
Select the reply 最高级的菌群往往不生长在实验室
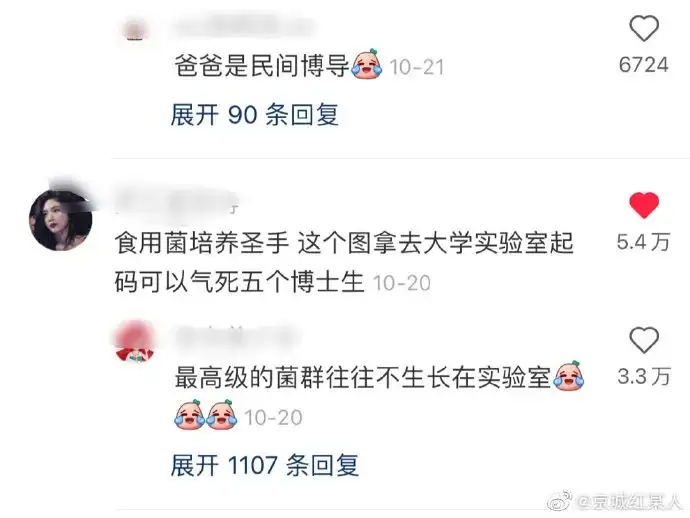(363, 377)
